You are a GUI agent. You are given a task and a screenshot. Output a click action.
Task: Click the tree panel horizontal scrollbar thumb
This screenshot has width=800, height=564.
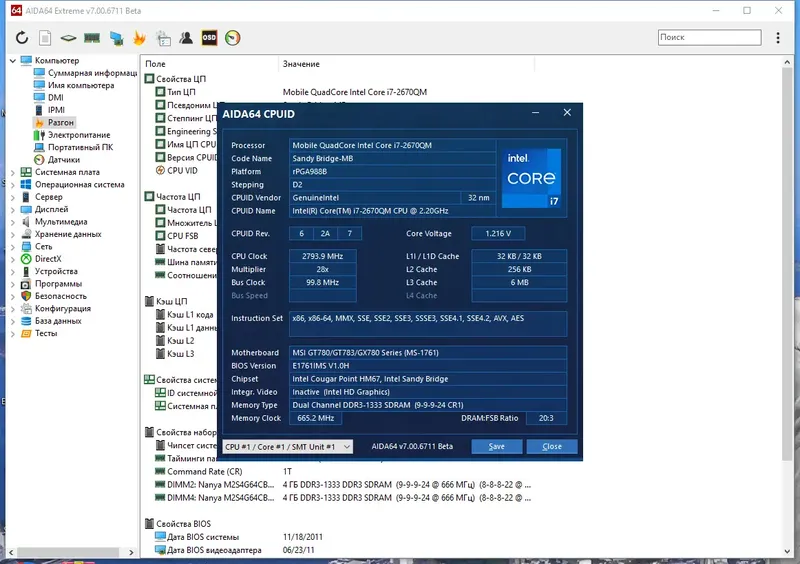click(x=68, y=552)
